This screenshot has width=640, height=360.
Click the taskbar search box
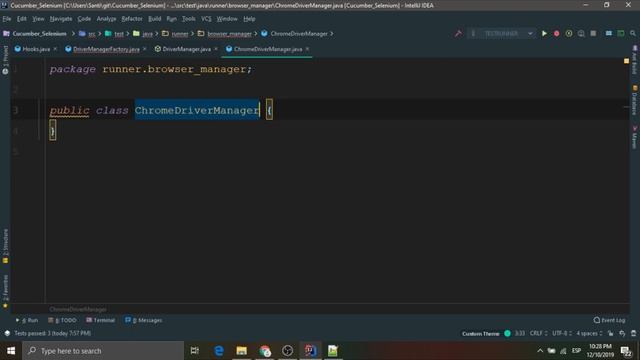[x=103, y=351]
